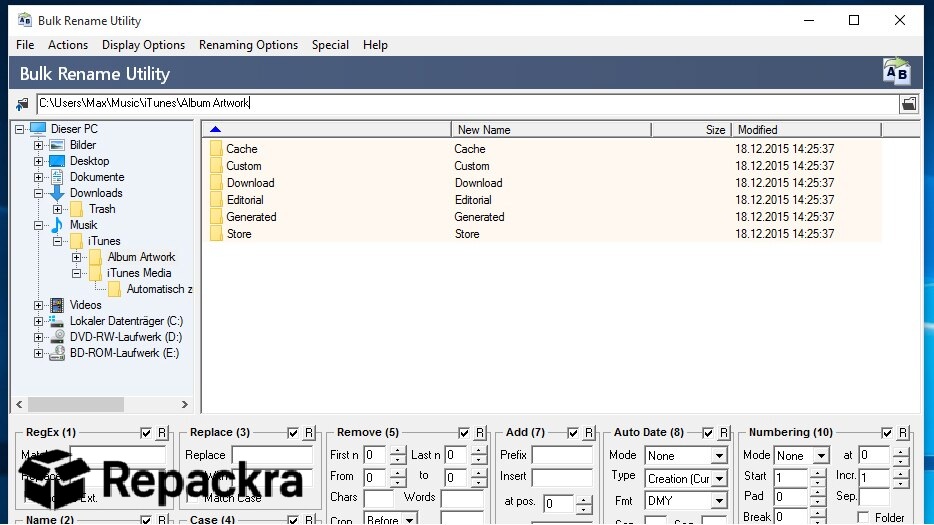This screenshot has width=934, height=525.
Task: Click the Musik note icon in tree
Action: 57,225
